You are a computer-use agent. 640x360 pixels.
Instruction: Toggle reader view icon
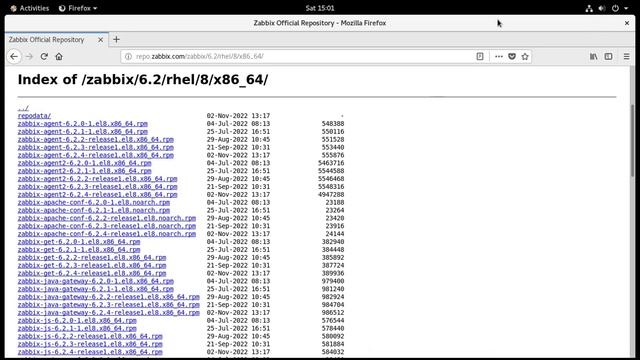(480, 56)
